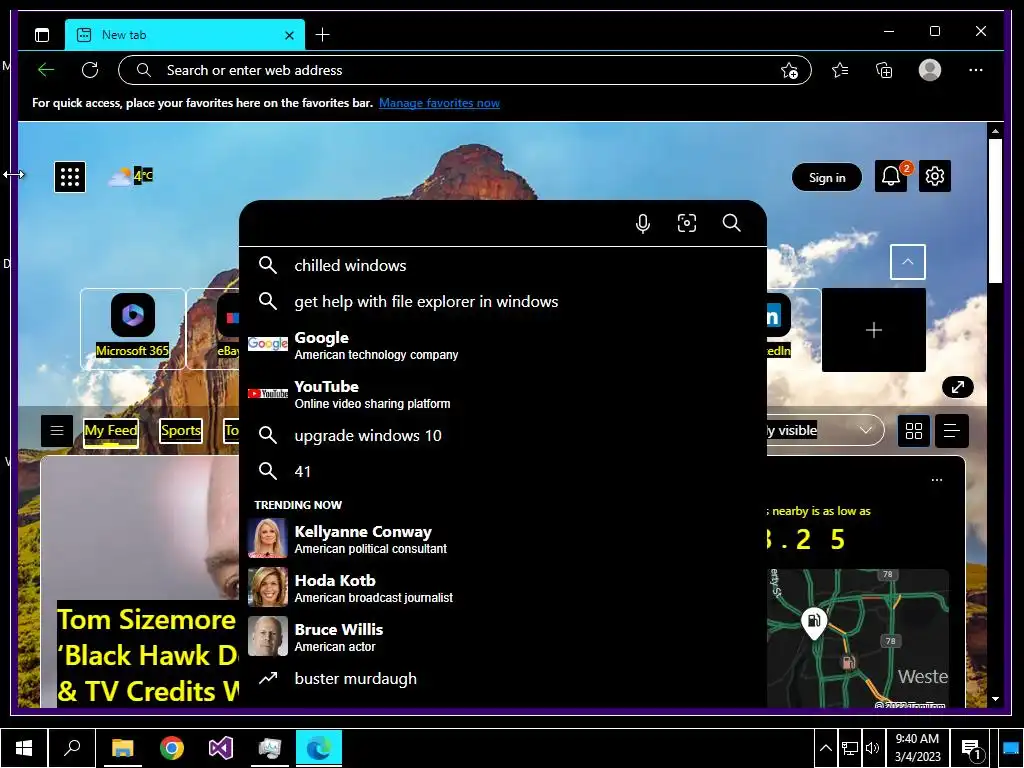Start voice search with microphone icon

(643, 223)
